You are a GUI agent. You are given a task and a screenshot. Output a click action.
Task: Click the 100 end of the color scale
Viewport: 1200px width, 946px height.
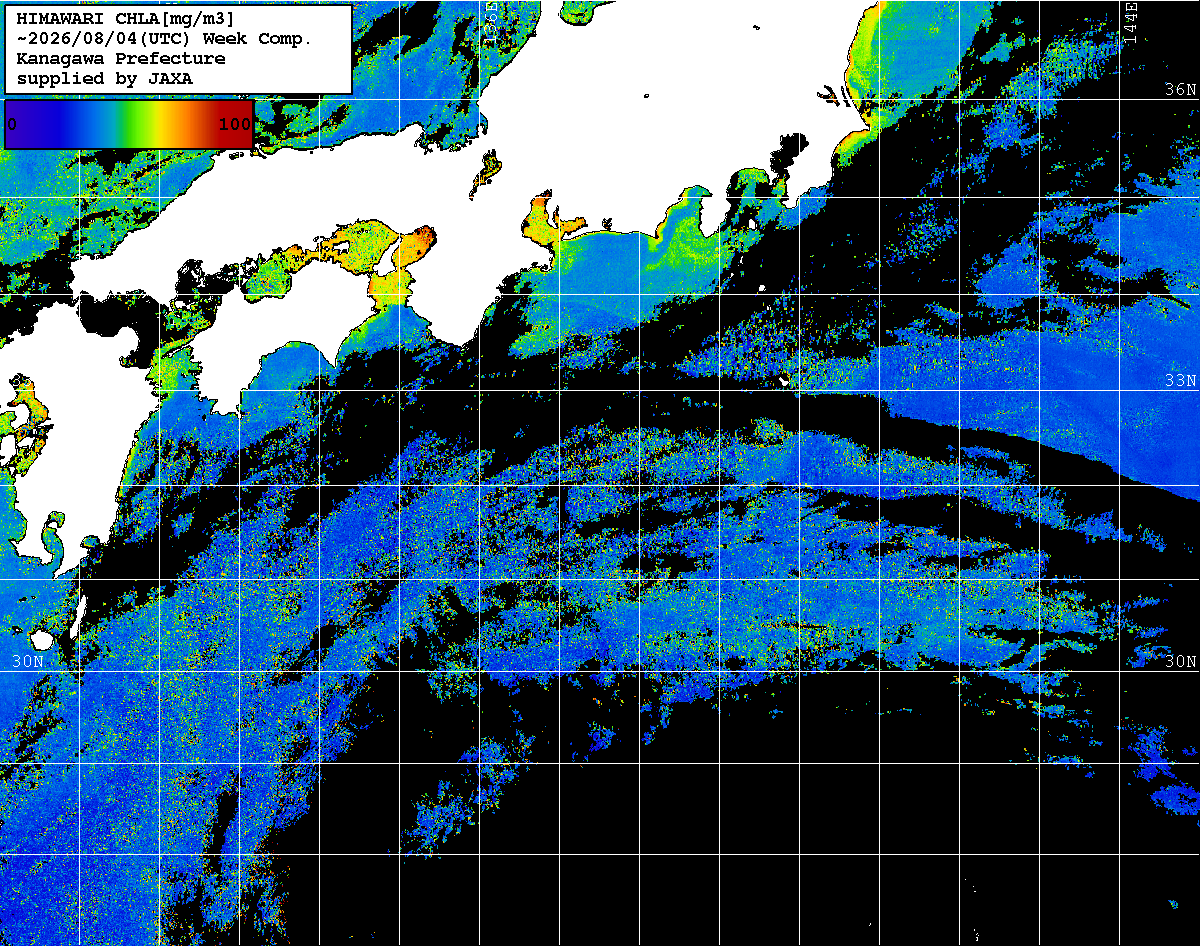(x=234, y=124)
